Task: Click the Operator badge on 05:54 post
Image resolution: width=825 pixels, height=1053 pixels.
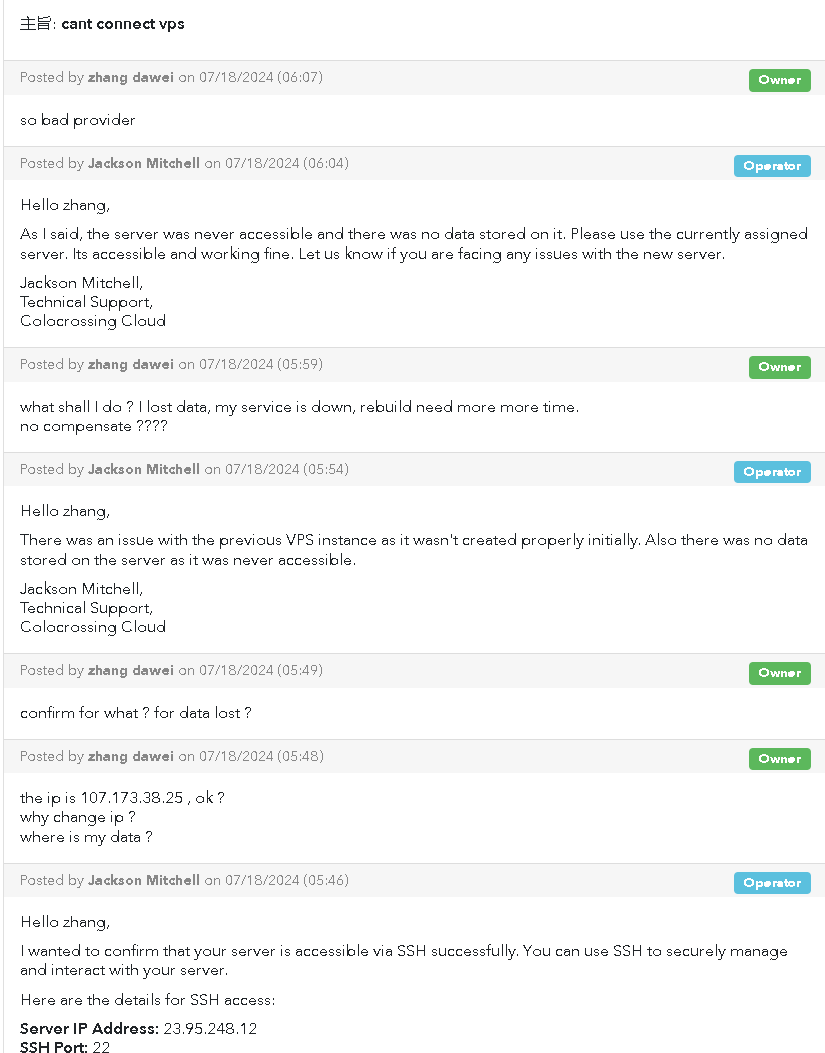Action: pyautogui.click(x=772, y=472)
